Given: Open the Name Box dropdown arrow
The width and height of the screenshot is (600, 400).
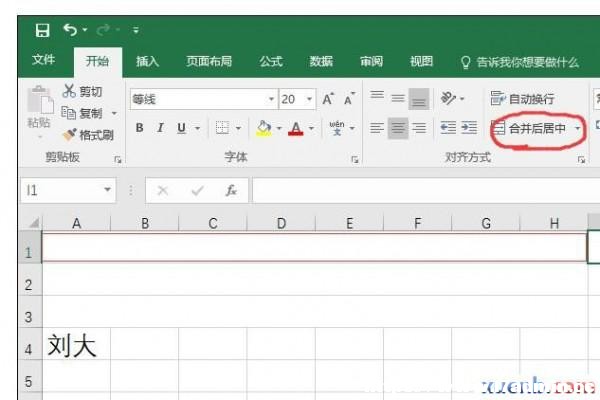Looking at the screenshot, I should point(108,190).
